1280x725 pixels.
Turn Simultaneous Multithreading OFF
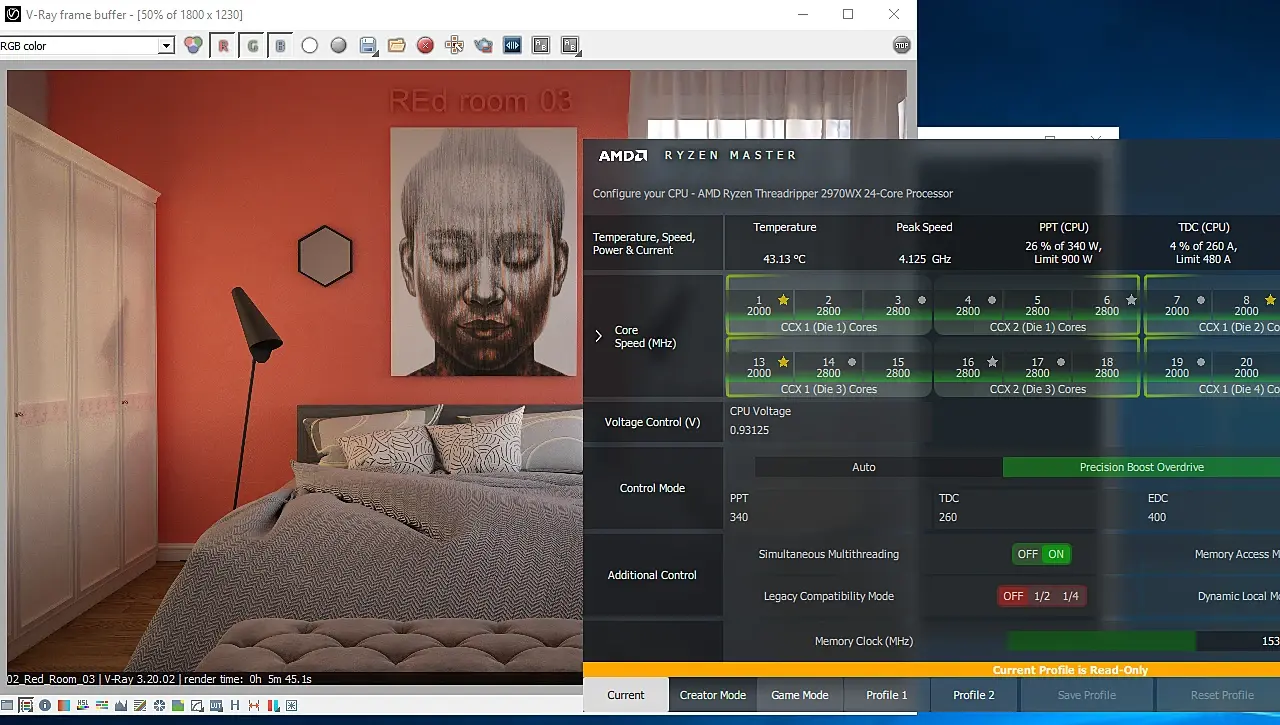[x=1028, y=554]
